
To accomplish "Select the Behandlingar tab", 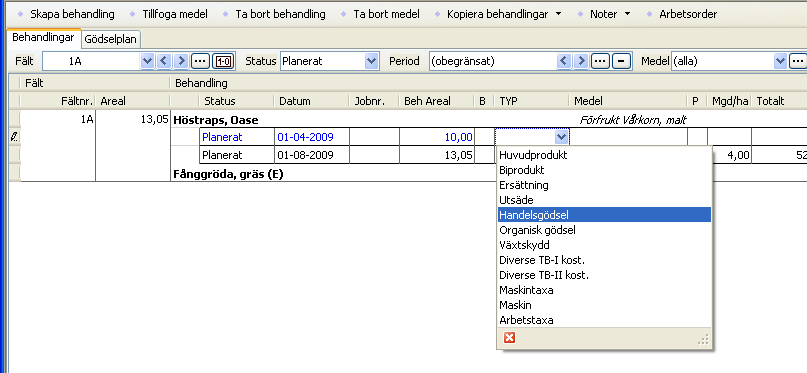I will pyautogui.click(x=44, y=38).
